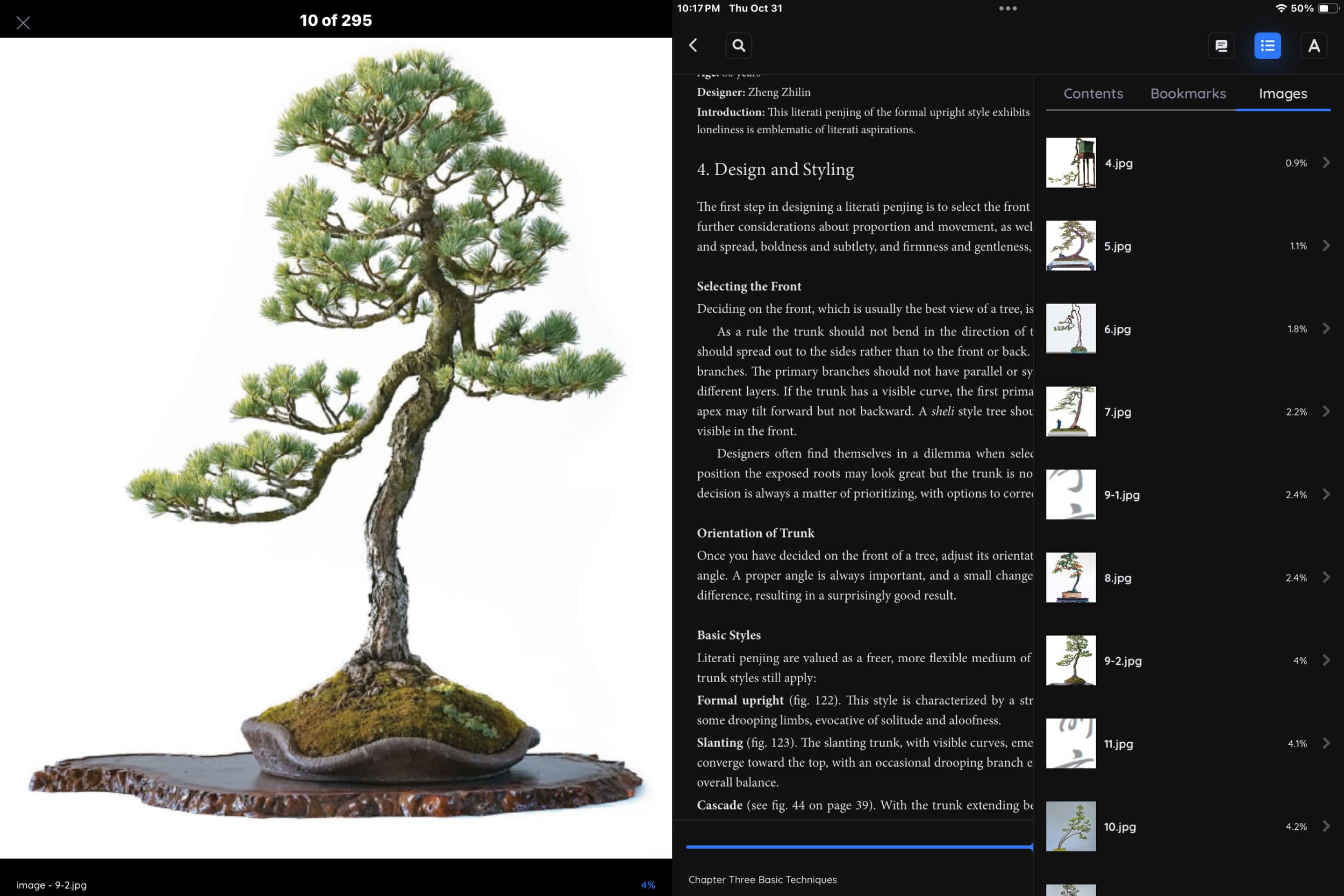
Task: Click the 4% link in viewer footer
Action: 647,885
